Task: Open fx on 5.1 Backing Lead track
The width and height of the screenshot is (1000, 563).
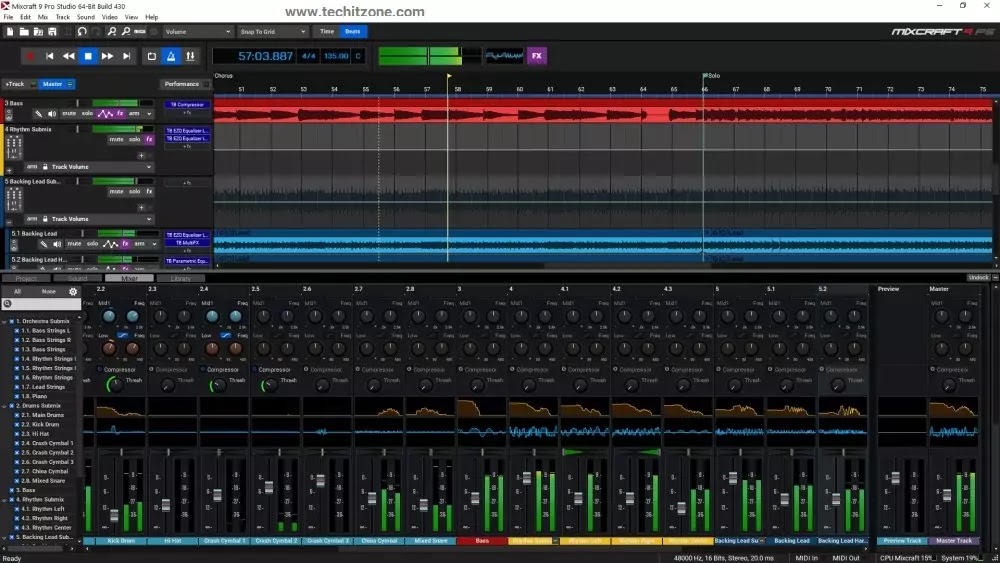Action: point(126,244)
